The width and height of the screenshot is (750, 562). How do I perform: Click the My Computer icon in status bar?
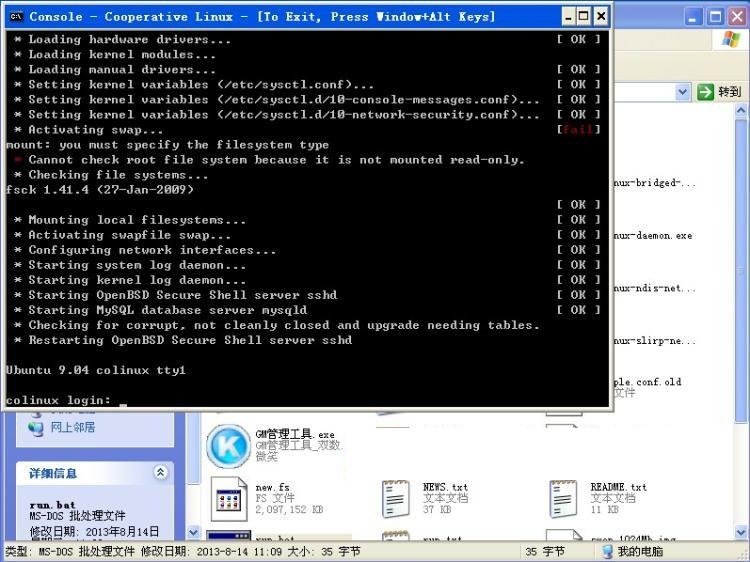607,551
